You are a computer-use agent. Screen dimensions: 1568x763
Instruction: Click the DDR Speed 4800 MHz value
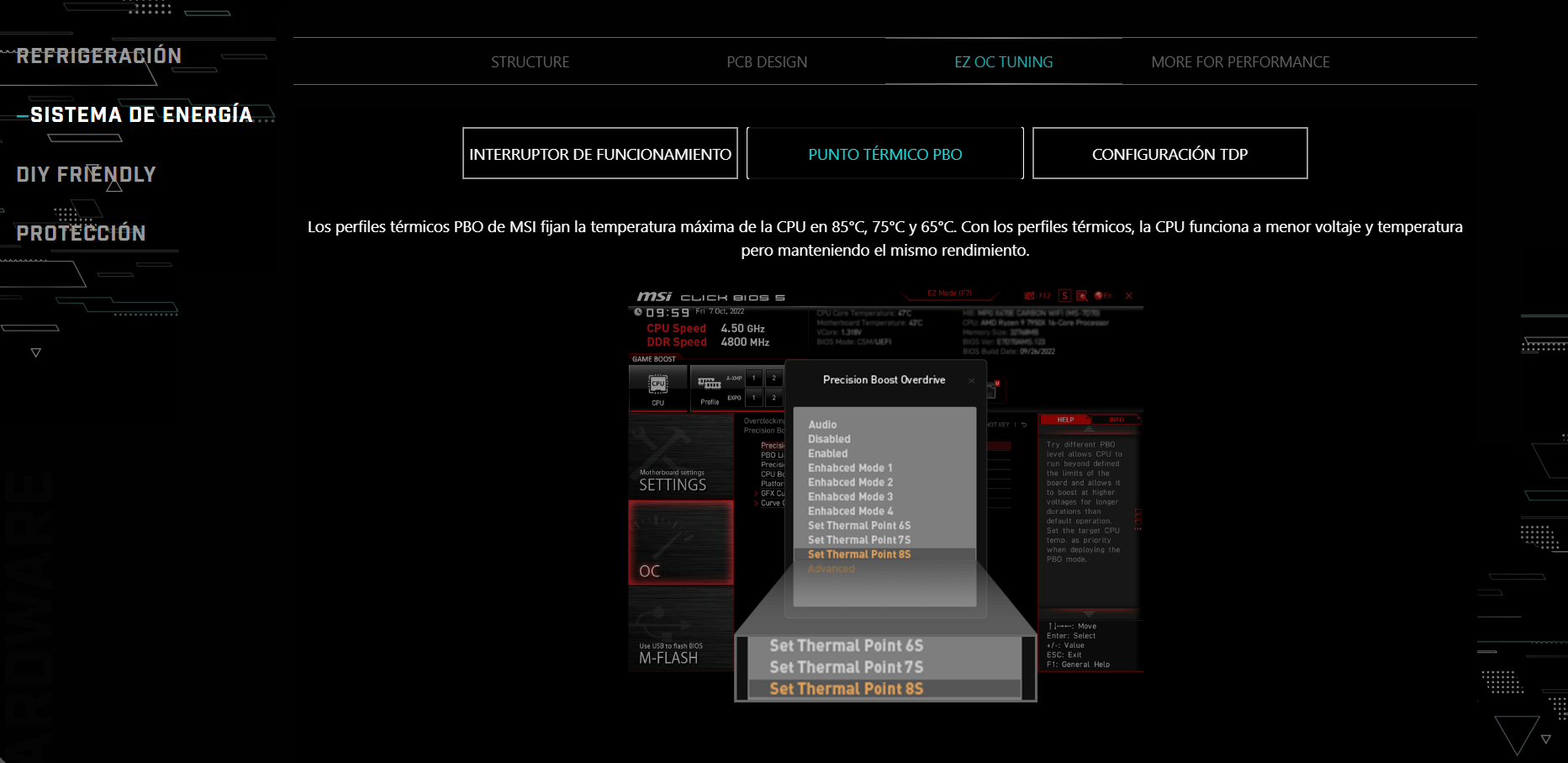745,342
